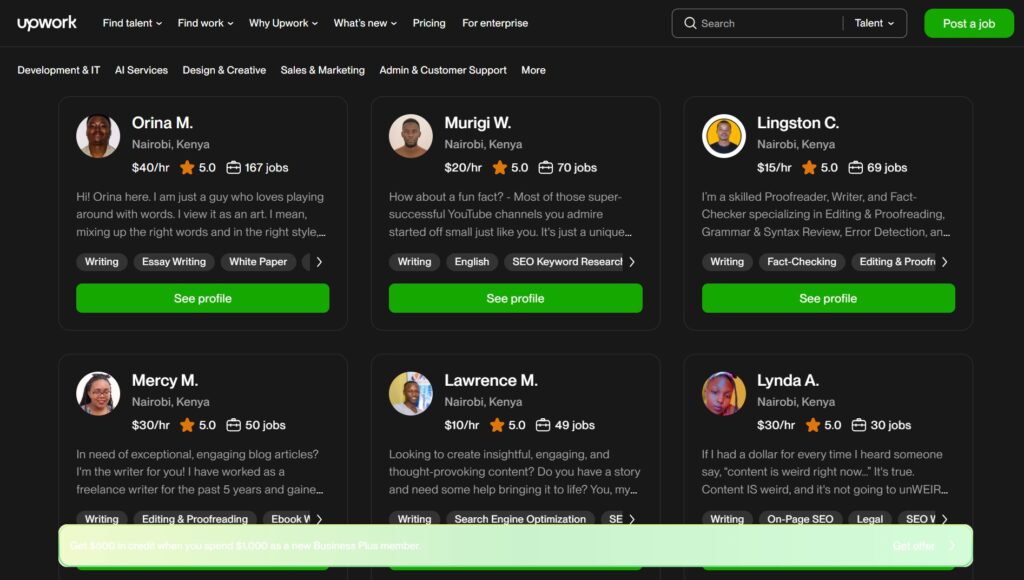This screenshot has width=1024, height=580.
Task: Click the briefcase icon showing Murigi W.'s 70 jobs
Action: click(545, 167)
